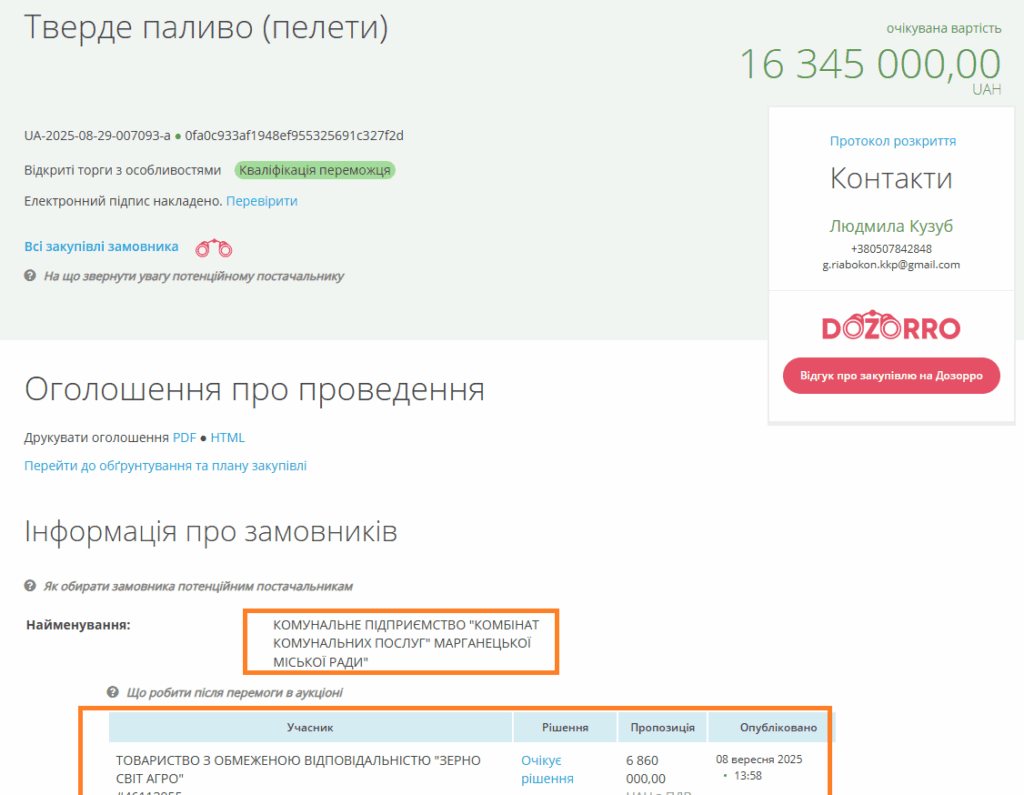Open Всі закупівлі замовника link

101,247
